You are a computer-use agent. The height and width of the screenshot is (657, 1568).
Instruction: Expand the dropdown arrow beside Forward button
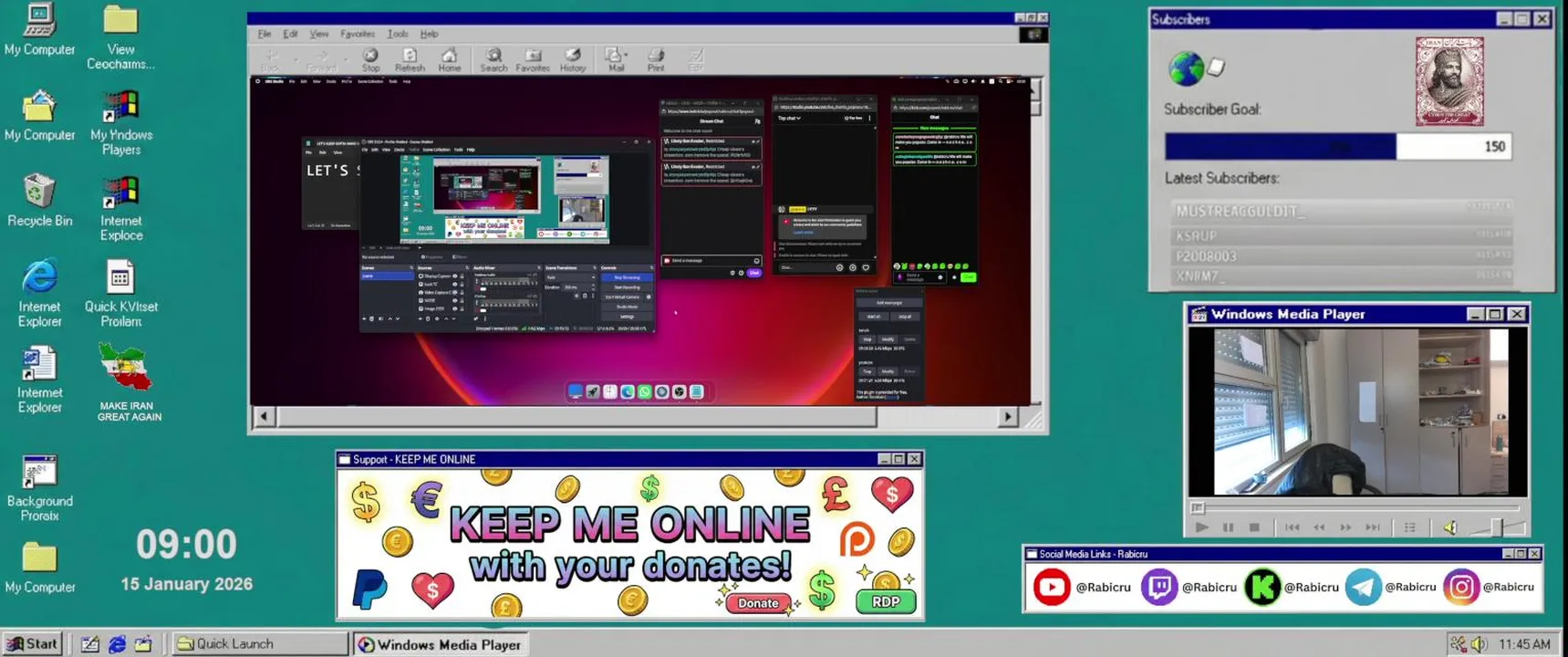click(x=345, y=59)
